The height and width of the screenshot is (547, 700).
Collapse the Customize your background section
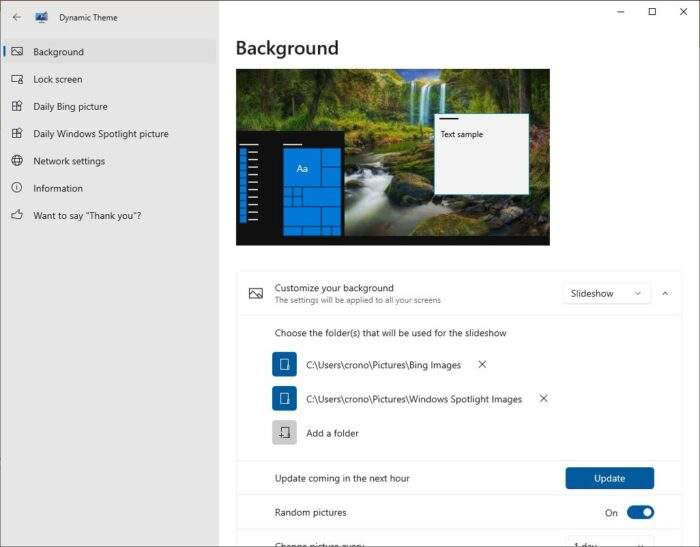[665, 293]
